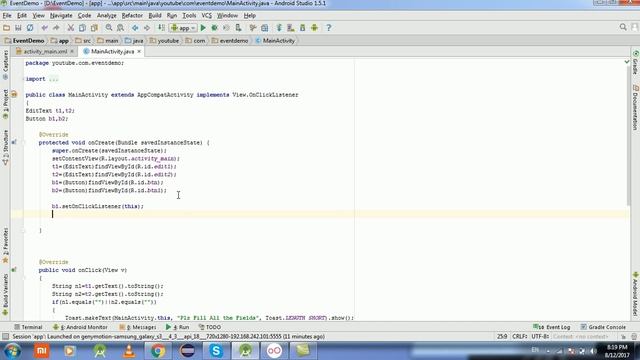
Task: Open the Gradle side panel
Action: click(636, 63)
